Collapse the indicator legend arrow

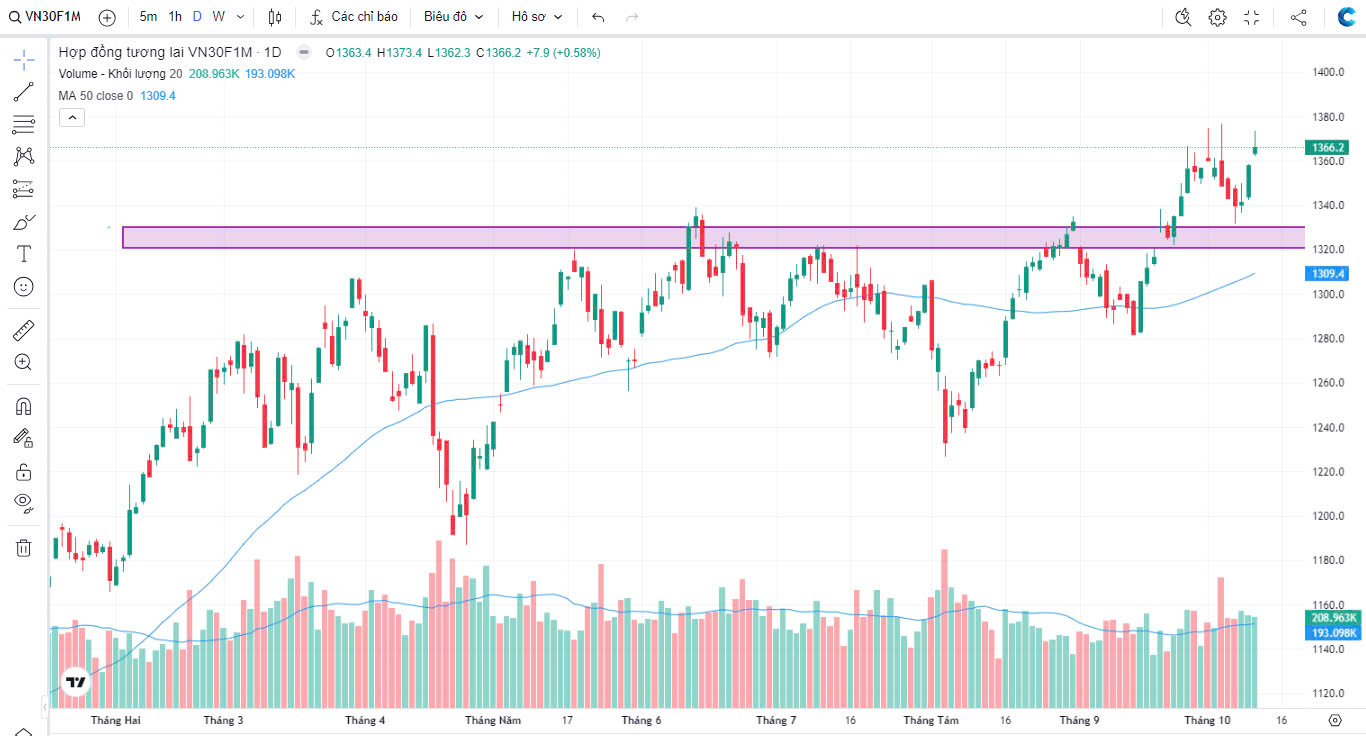[x=72, y=118]
